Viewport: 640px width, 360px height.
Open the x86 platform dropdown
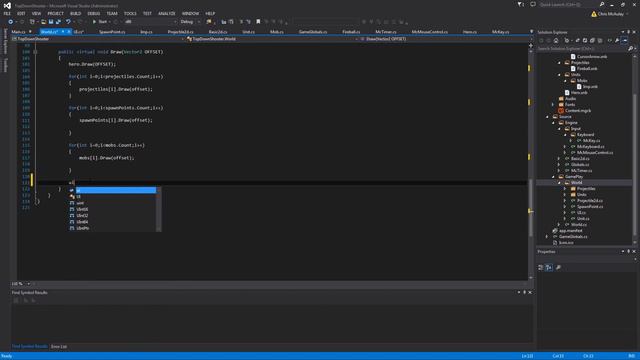(150, 22)
